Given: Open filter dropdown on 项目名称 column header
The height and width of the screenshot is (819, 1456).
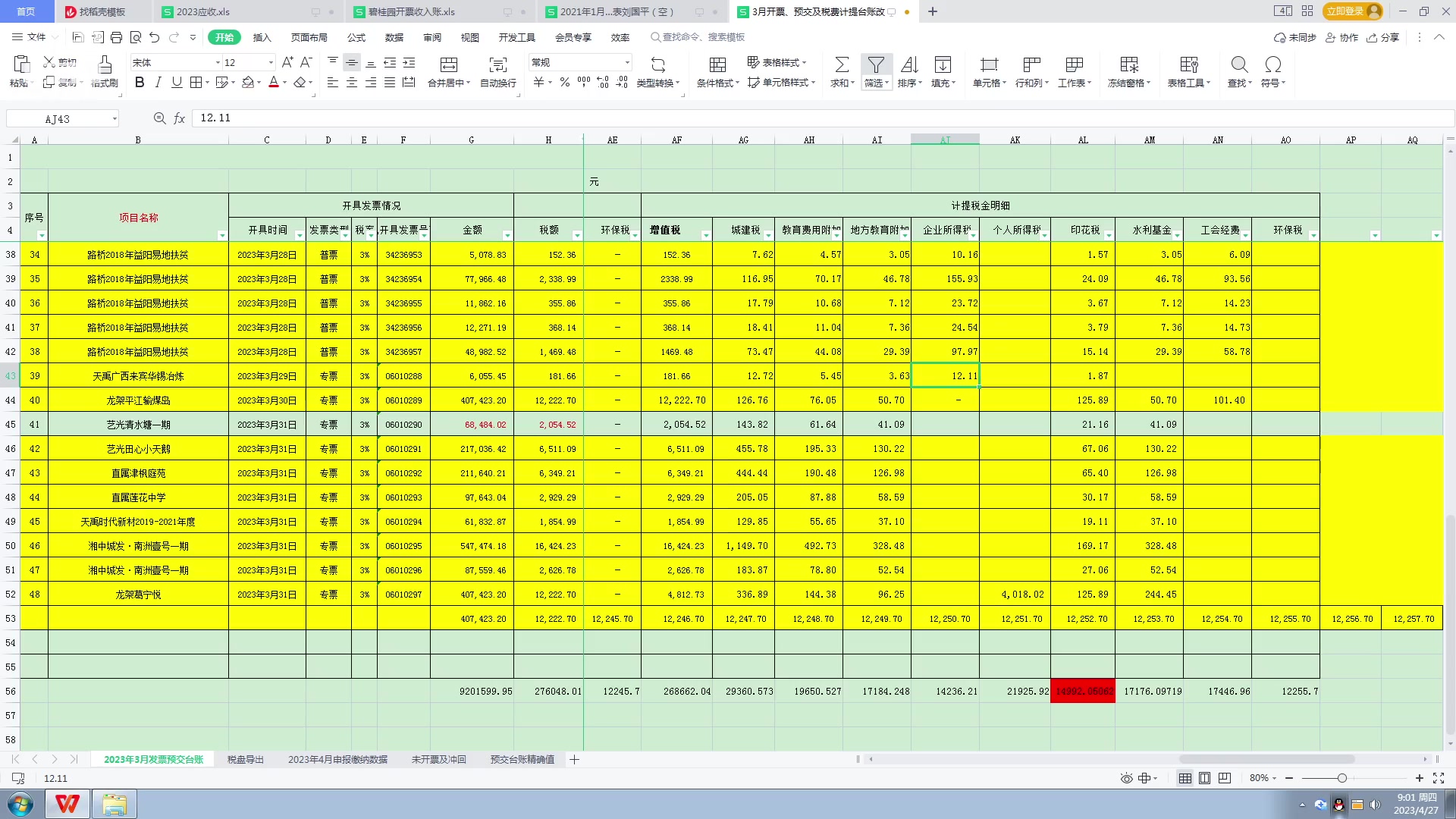Looking at the screenshot, I should point(222,236).
